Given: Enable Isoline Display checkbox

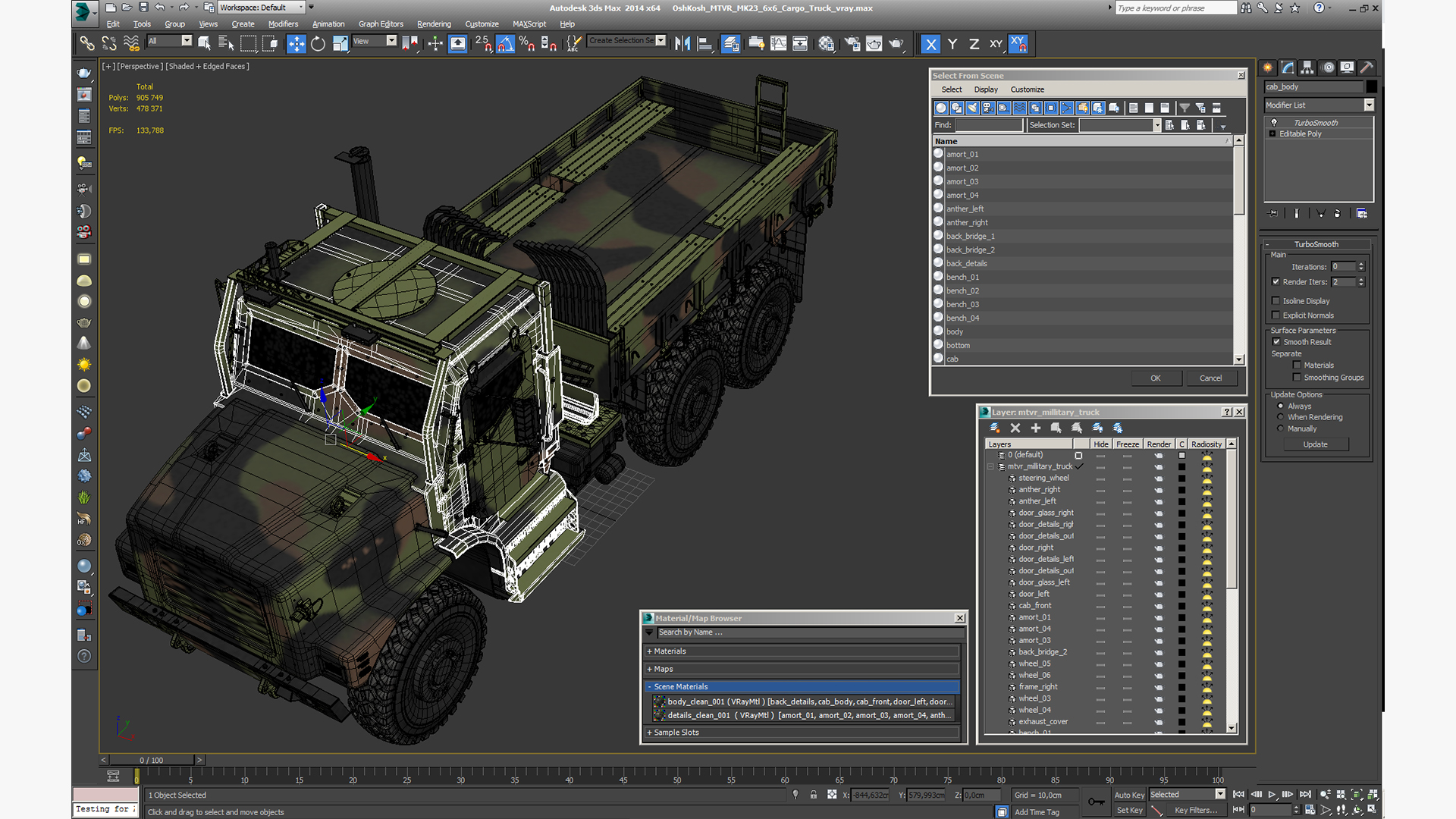Looking at the screenshot, I should click(1276, 301).
